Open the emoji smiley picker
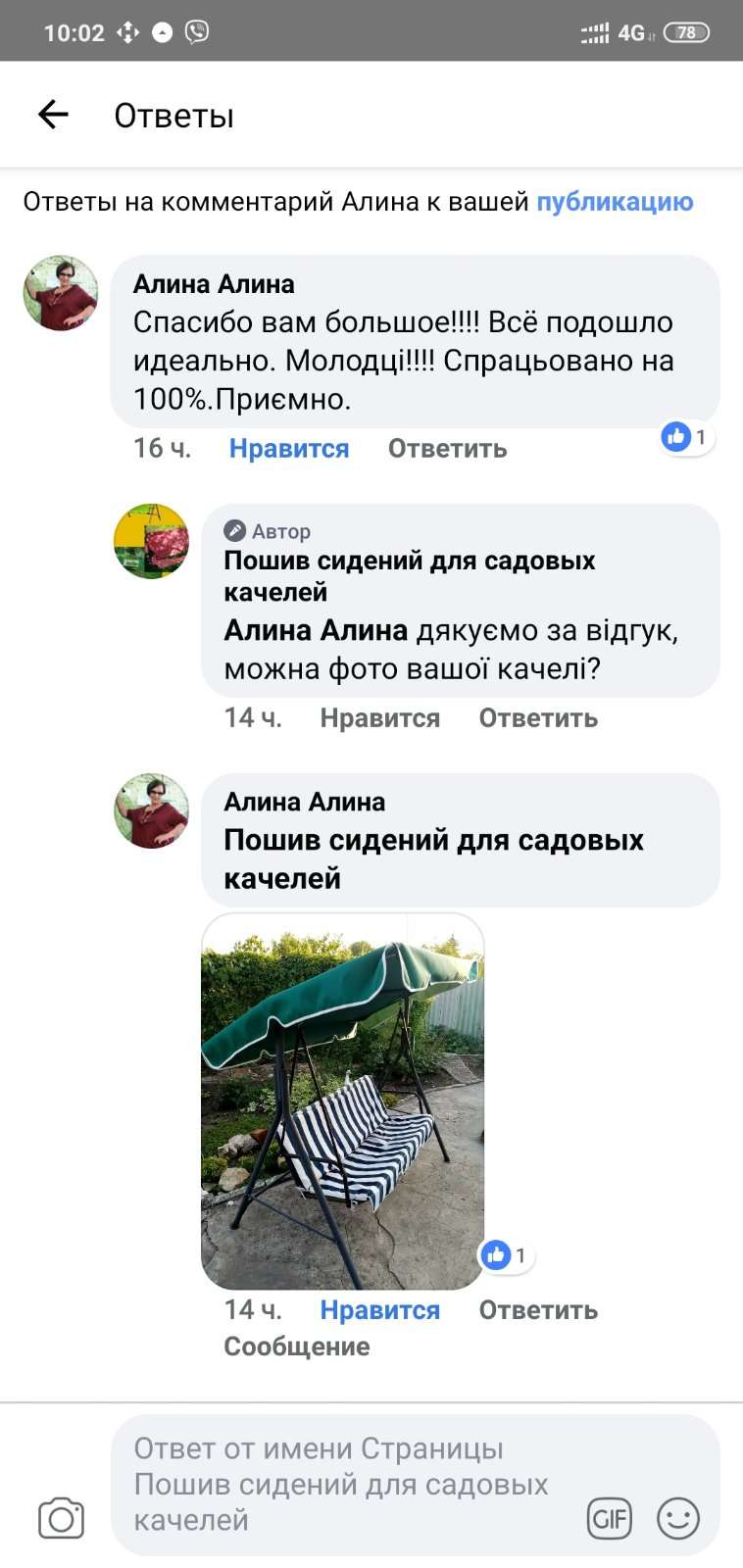 click(x=677, y=1519)
